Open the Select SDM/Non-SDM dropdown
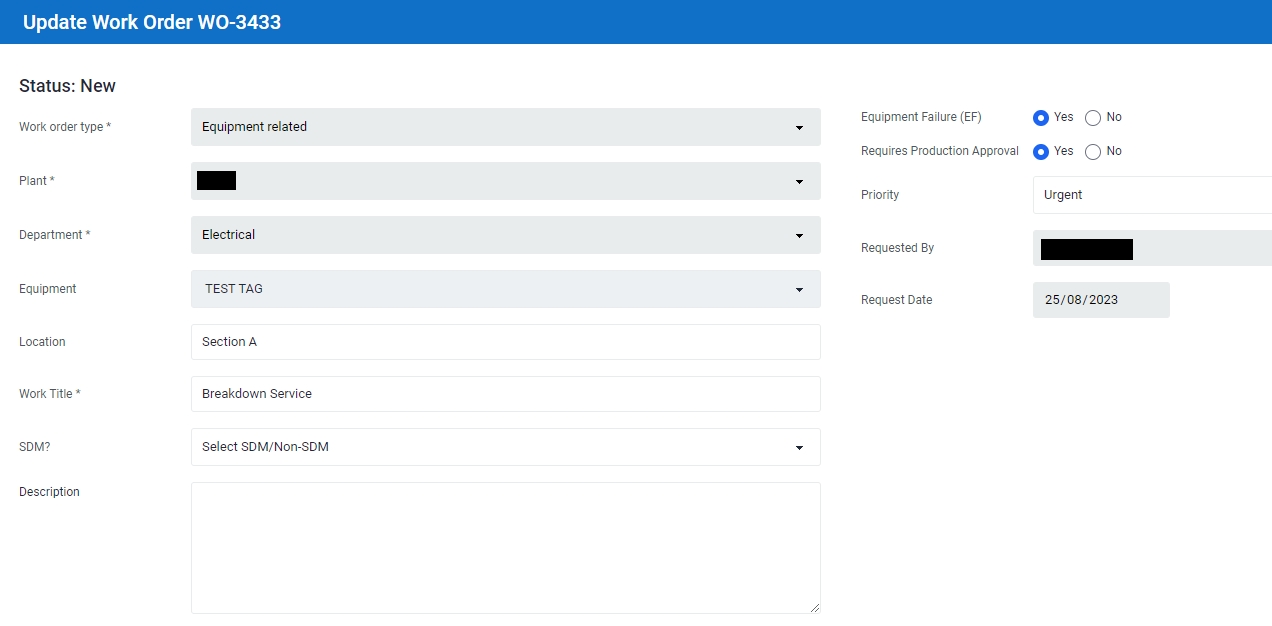The image size is (1272, 626). 505,447
